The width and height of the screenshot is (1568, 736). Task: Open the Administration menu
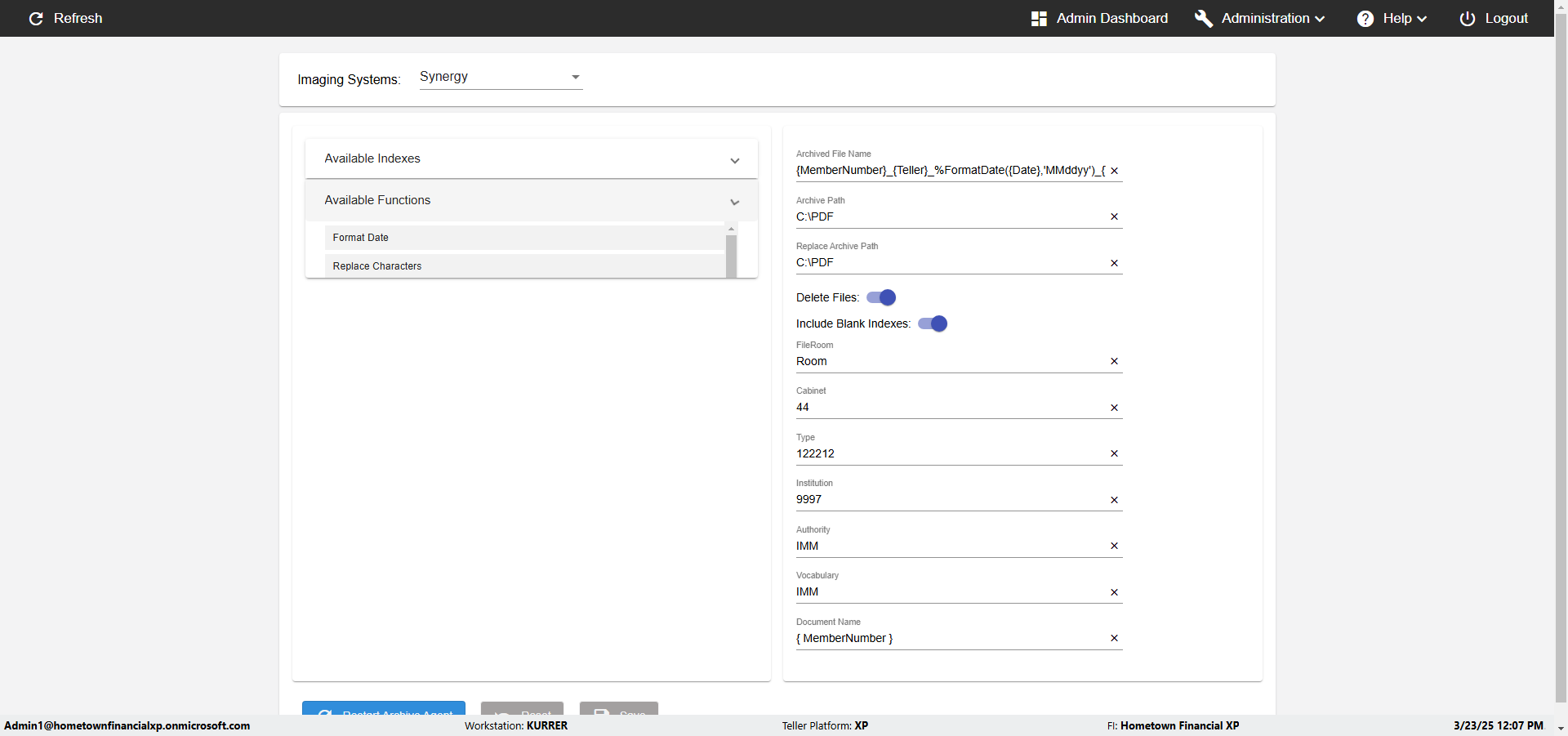tap(1272, 19)
